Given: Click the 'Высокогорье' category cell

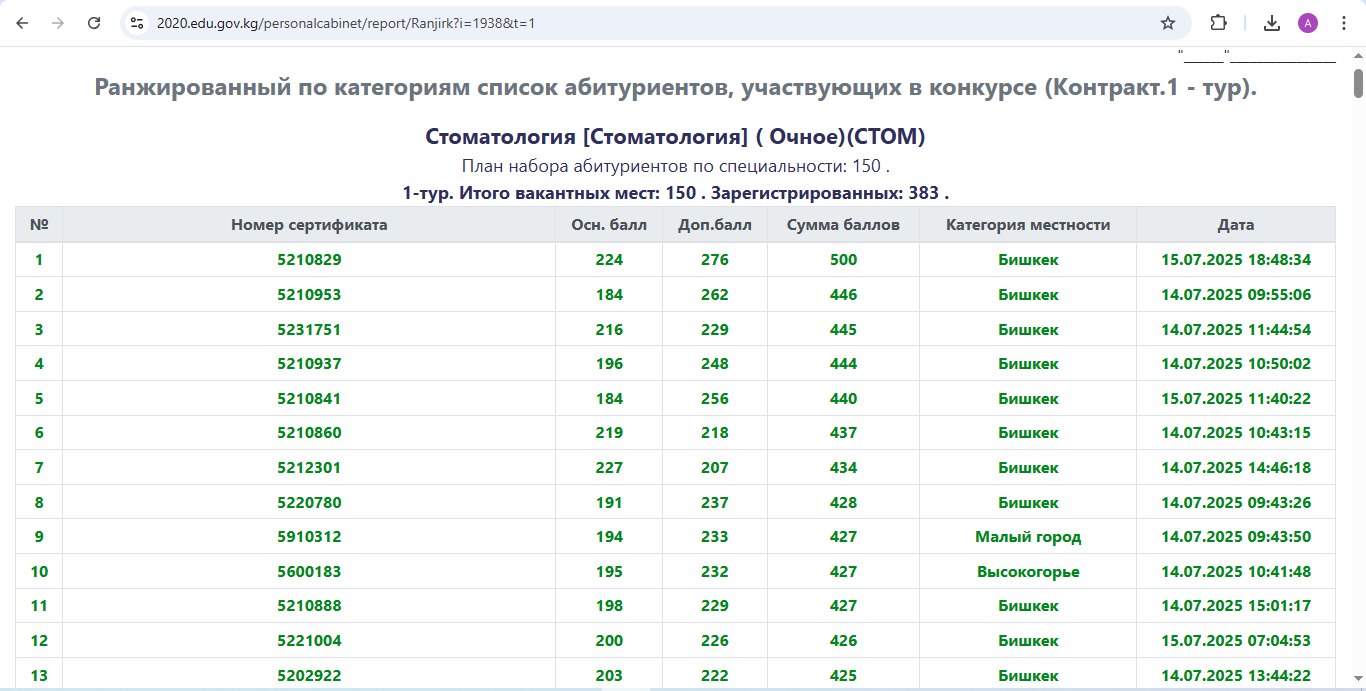Looking at the screenshot, I should pos(1028,572).
